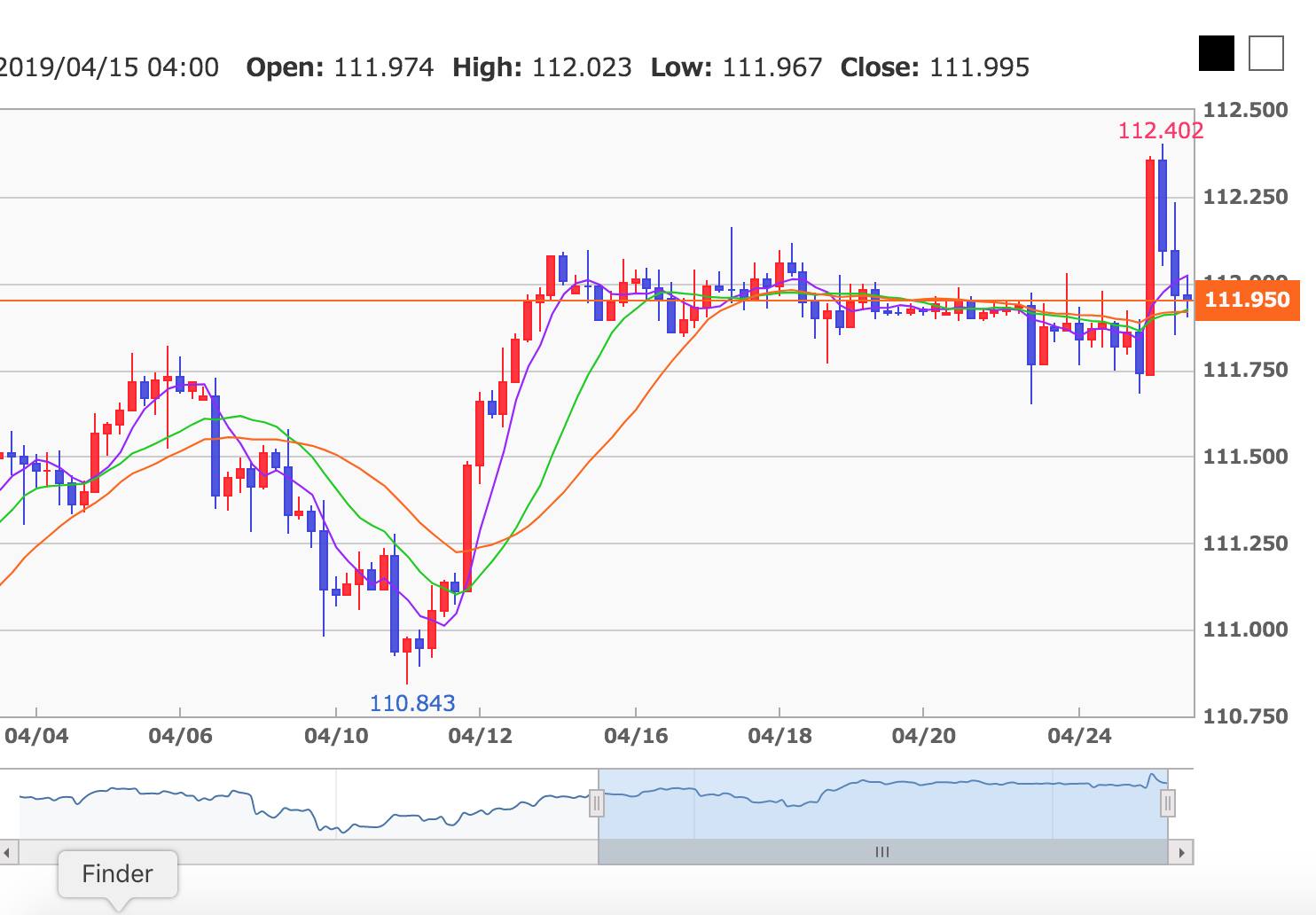
Task: Click the 112.500 price axis label
Action: (x=1245, y=110)
